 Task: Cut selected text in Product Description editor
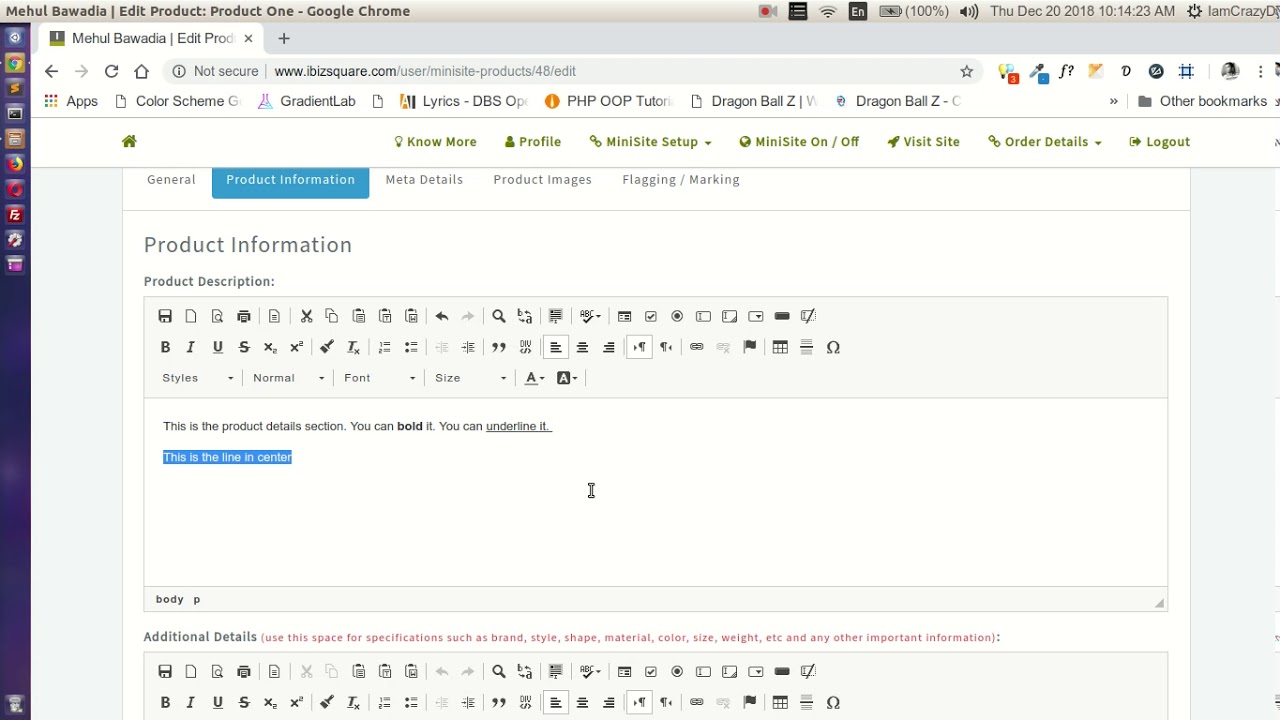pyautogui.click(x=306, y=316)
